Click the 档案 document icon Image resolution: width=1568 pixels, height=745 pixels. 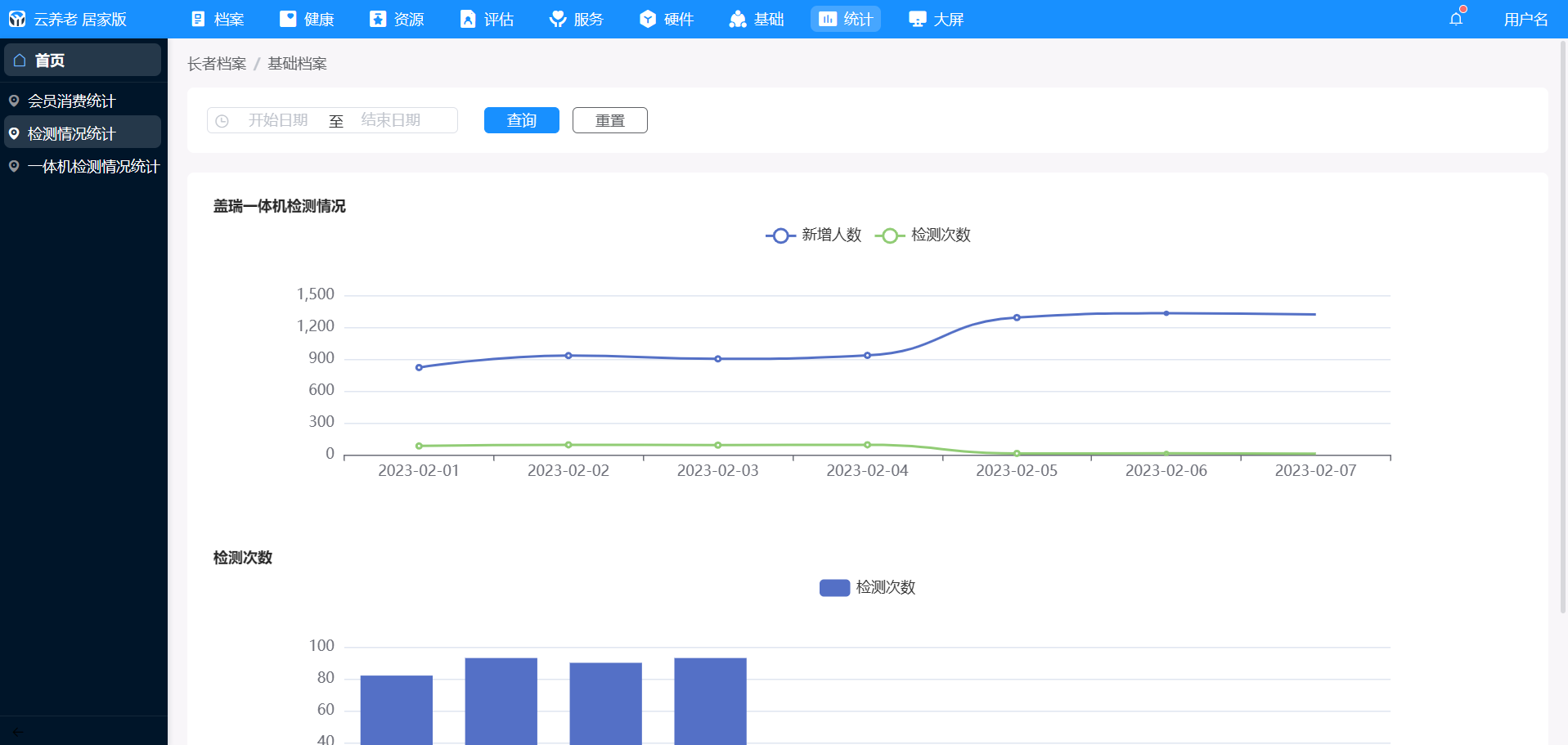[198, 19]
